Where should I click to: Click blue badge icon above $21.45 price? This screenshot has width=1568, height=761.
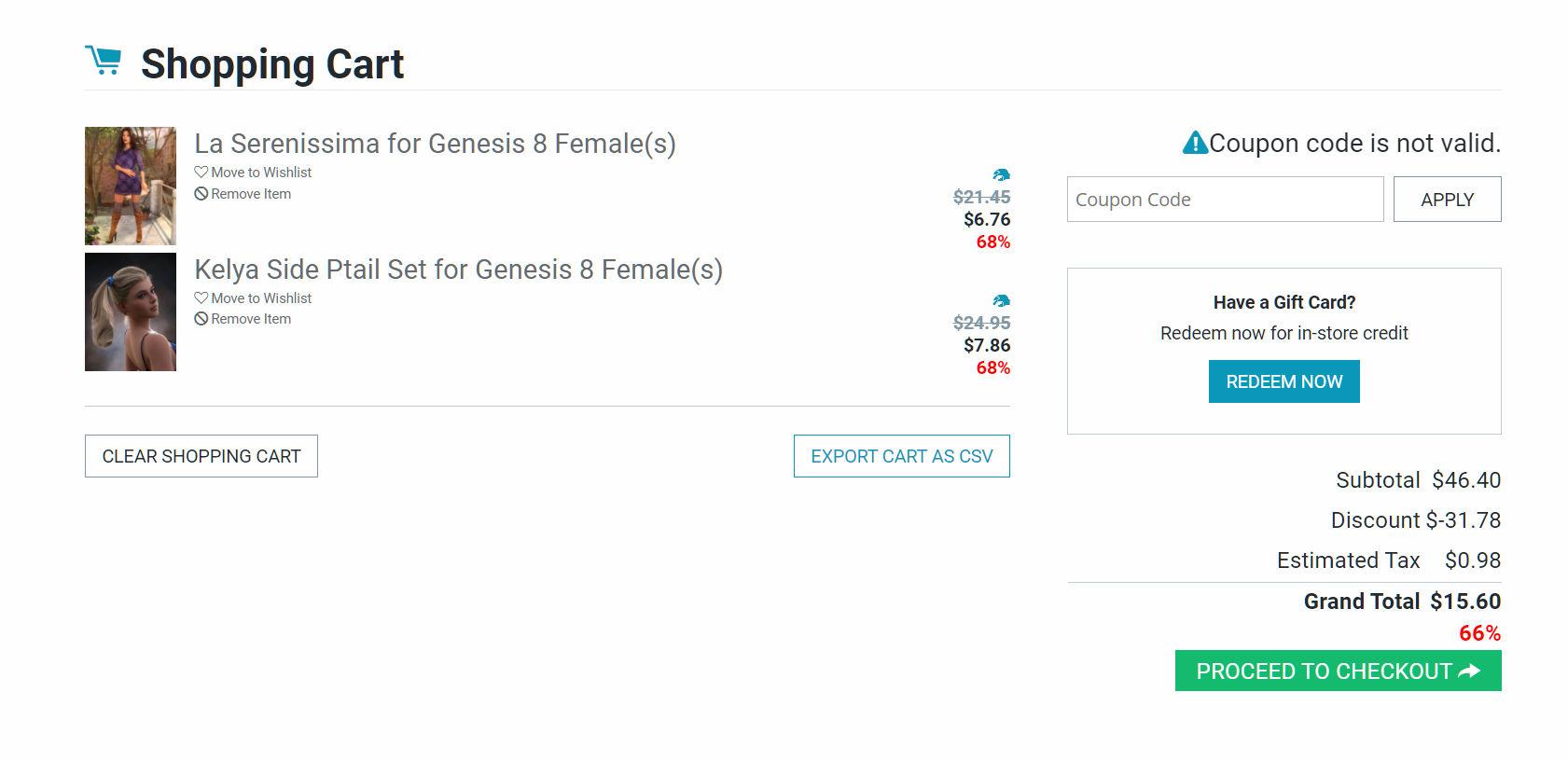point(1001,174)
